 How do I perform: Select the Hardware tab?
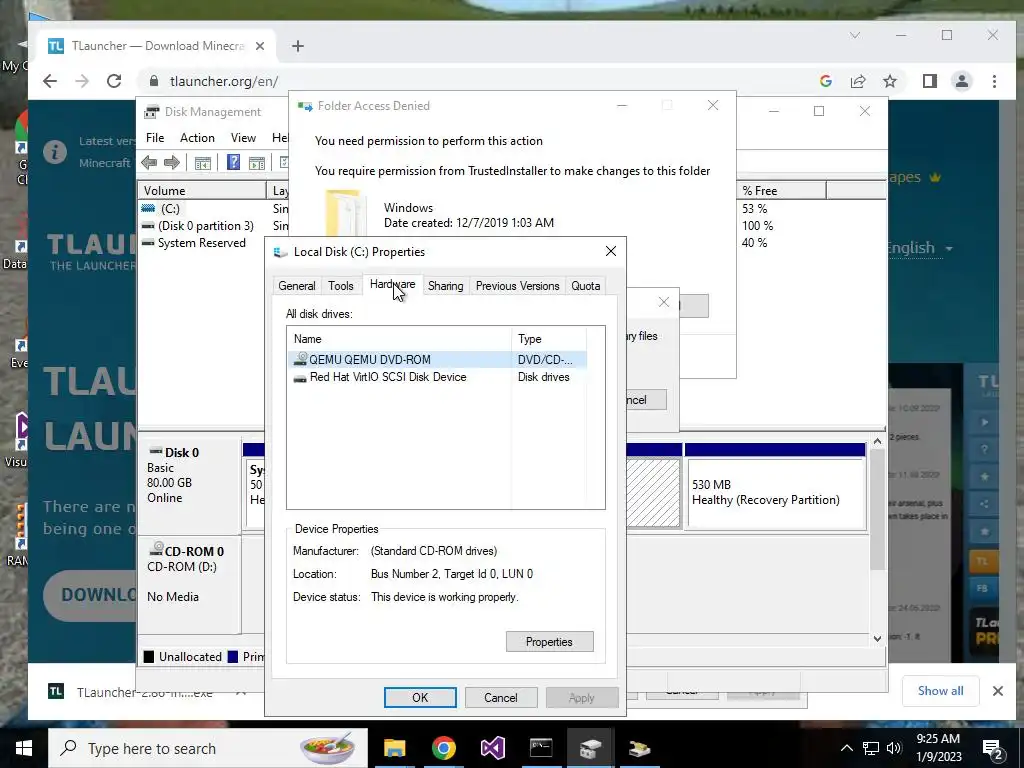392,285
